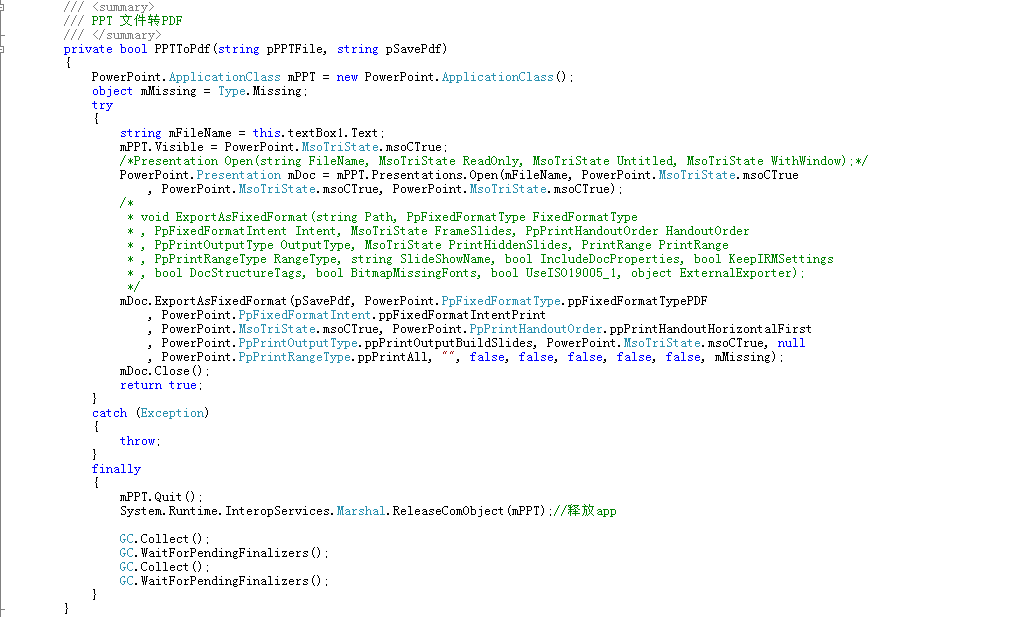Click 'textBox1' in the mFileName assignment
Screen dimensions: 1029x617
pos(315,133)
